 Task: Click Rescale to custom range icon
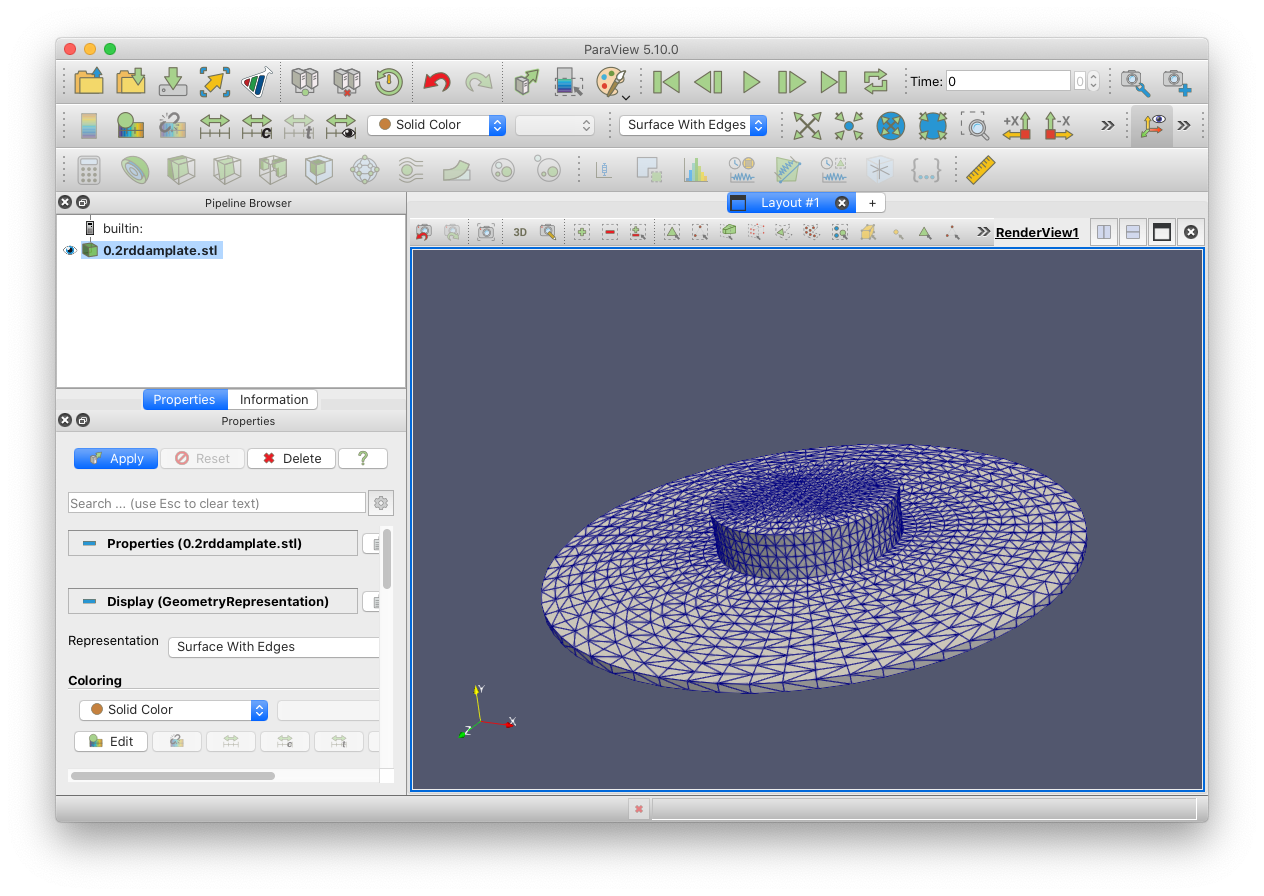[257, 125]
